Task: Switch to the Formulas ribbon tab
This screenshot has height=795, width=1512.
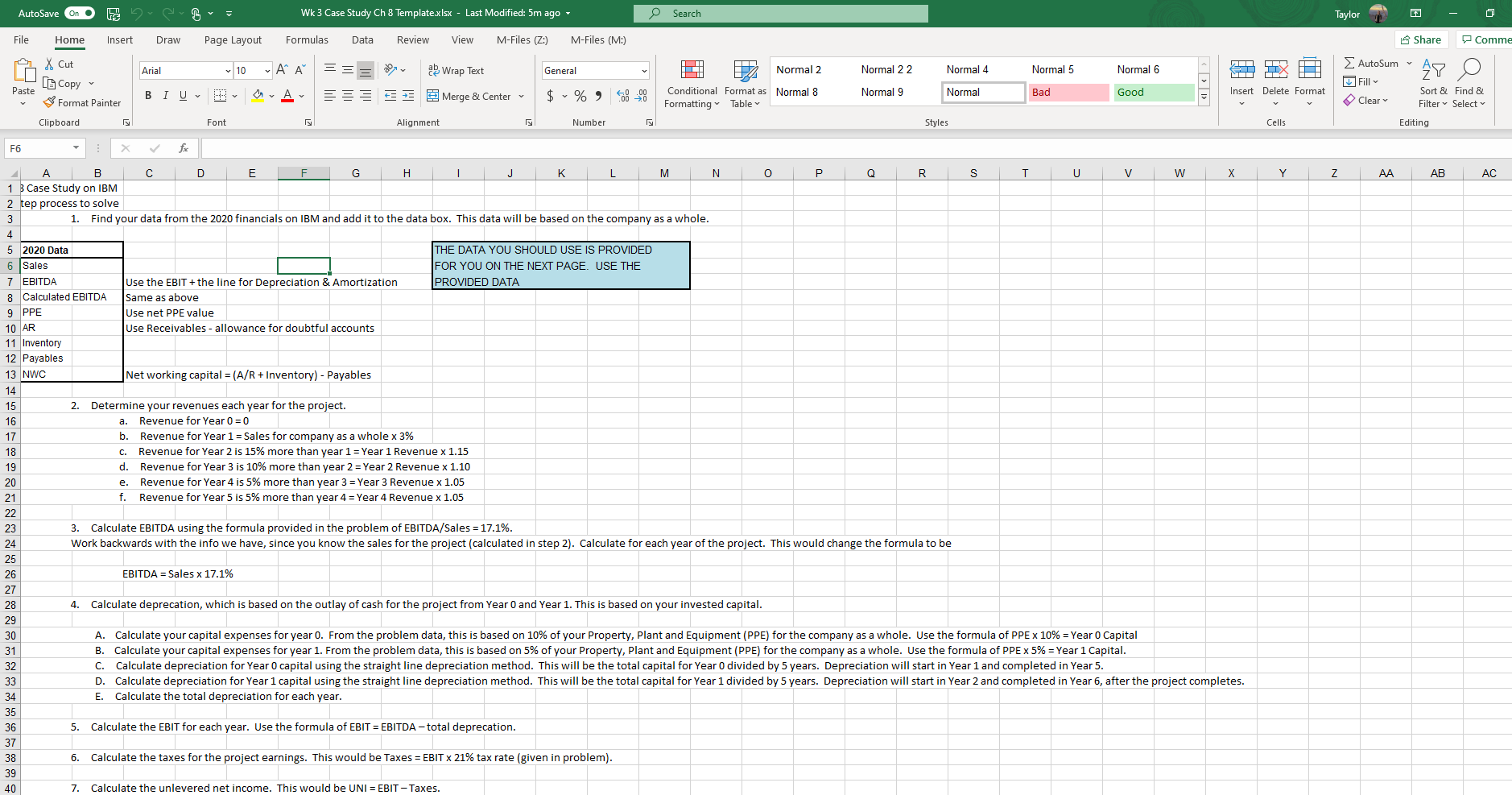Action: [x=307, y=39]
